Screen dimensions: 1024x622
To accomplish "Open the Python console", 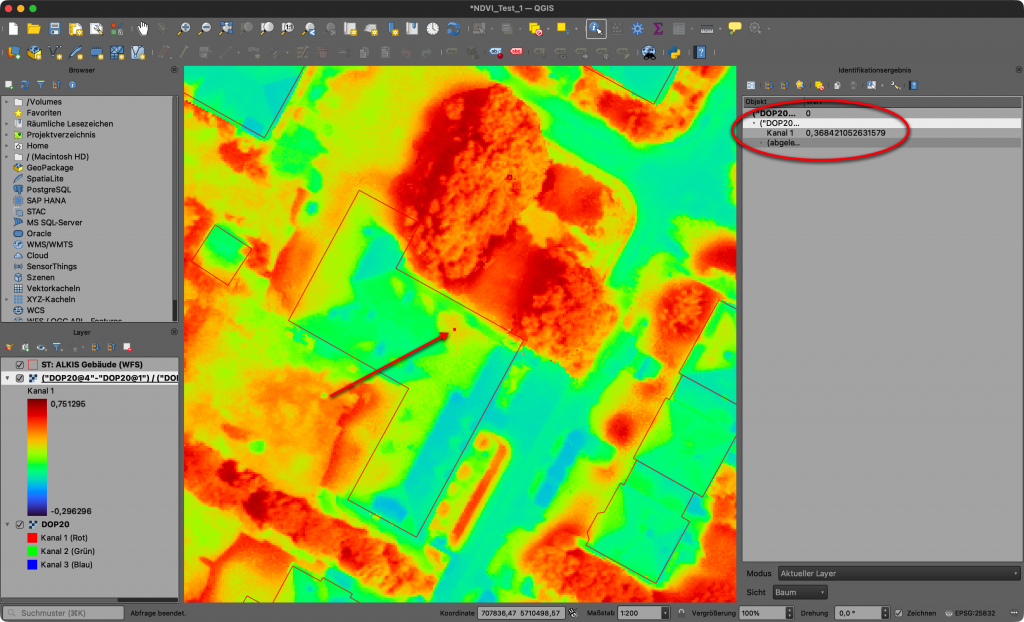I will point(675,52).
